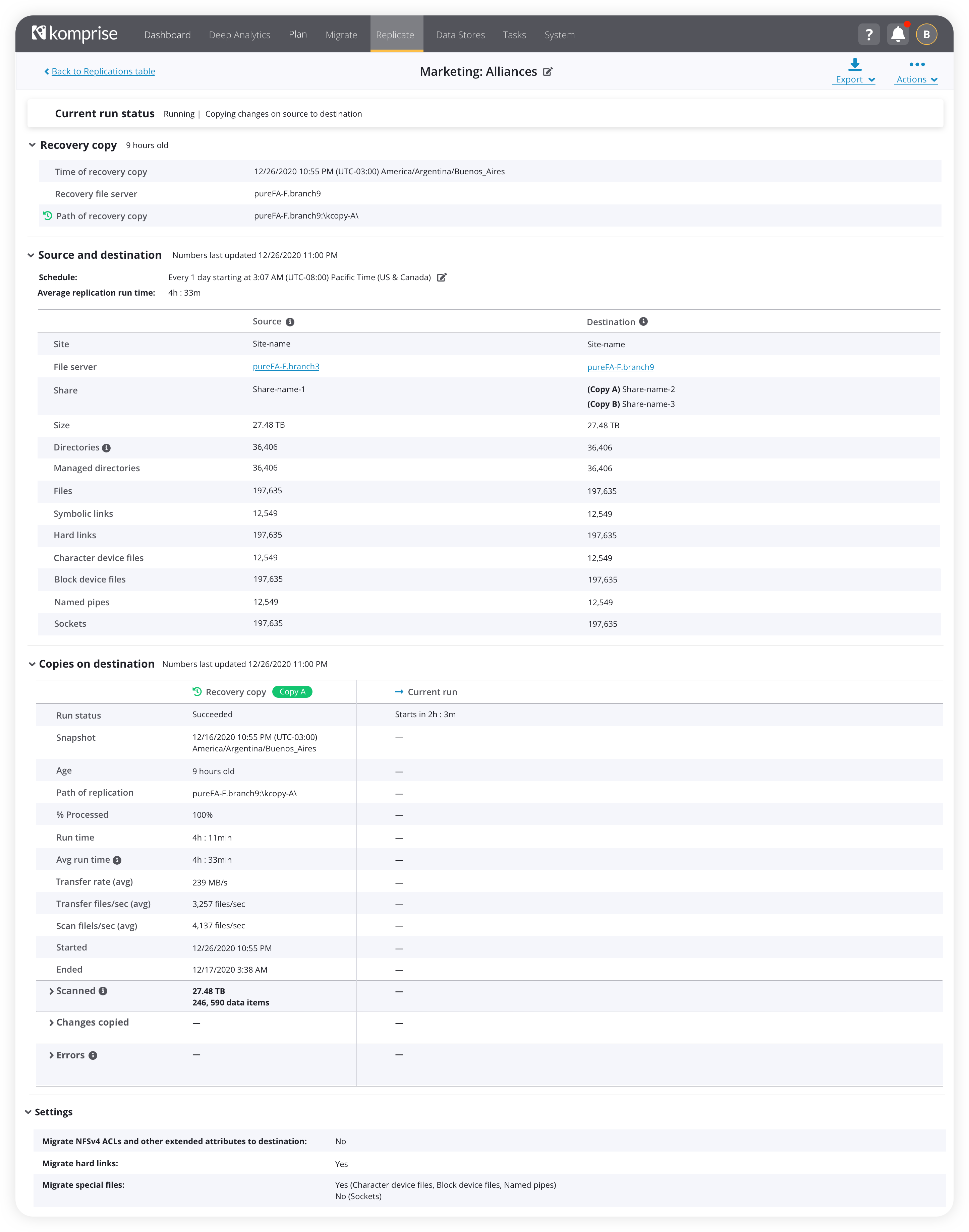The image size is (969, 1232).
Task: Click the Source info icon
Action: [x=290, y=322]
